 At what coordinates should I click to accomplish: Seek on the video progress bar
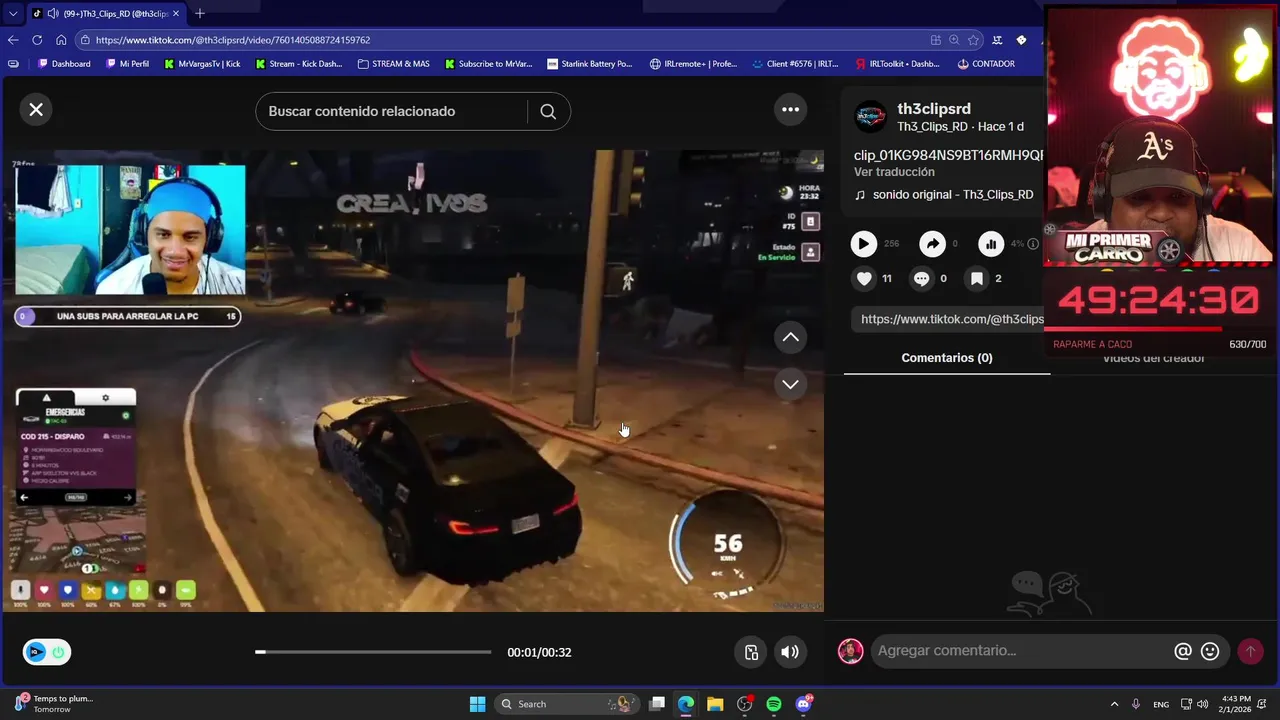pos(373,652)
